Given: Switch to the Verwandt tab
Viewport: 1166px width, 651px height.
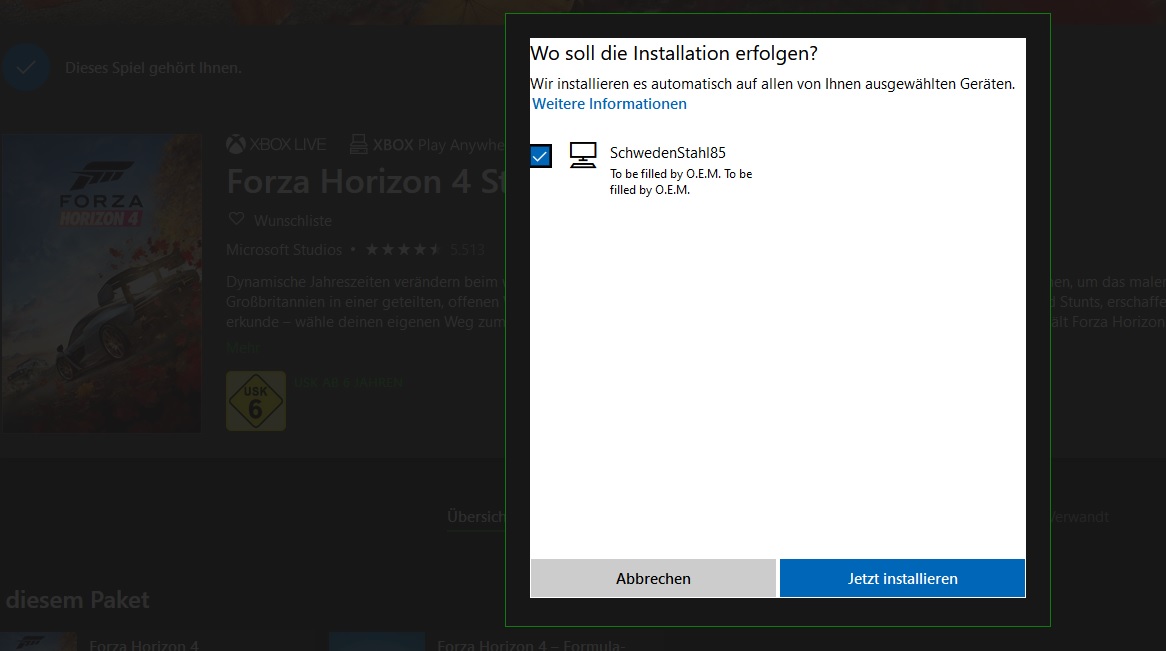Looking at the screenshot, I should (1079, 516).
